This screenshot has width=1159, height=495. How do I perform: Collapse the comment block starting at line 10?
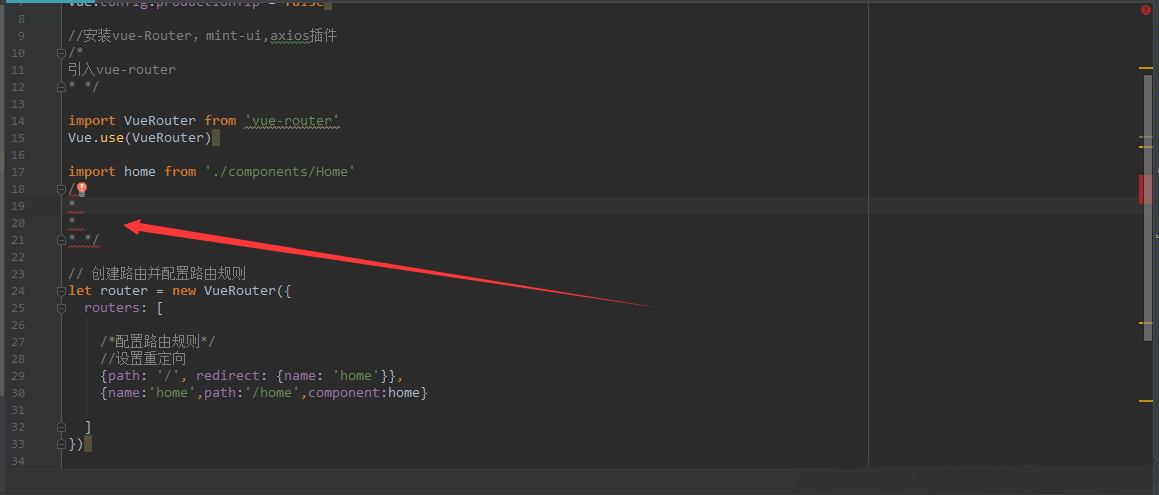pyautogui.click(x=62, y=53)
